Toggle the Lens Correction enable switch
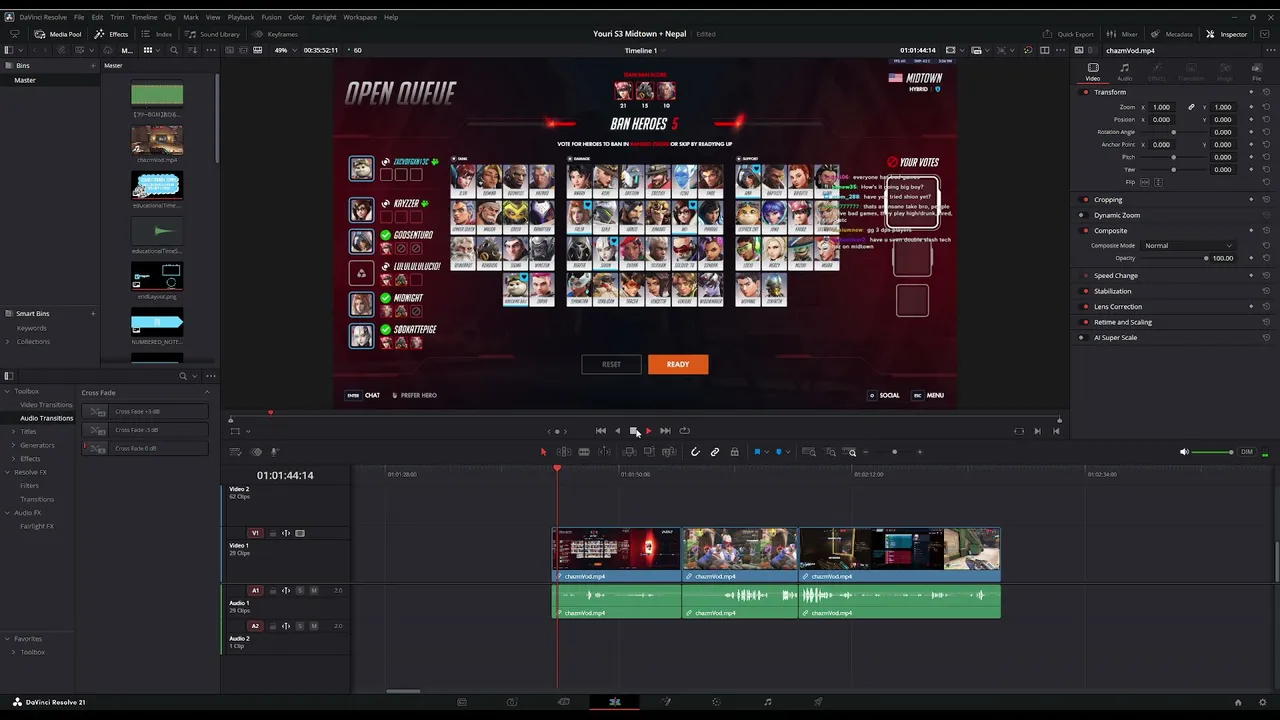Viewport: 1280px width, 720px height. coord(1086,307)
